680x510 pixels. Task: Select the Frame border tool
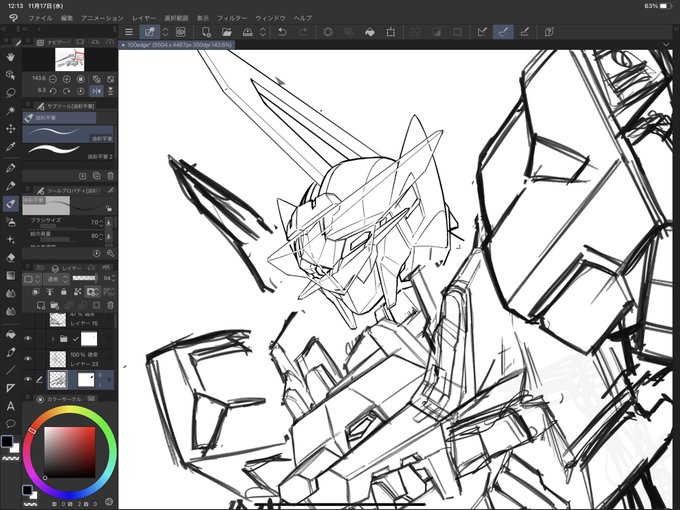pyautogui.click(x=10, y=388)
